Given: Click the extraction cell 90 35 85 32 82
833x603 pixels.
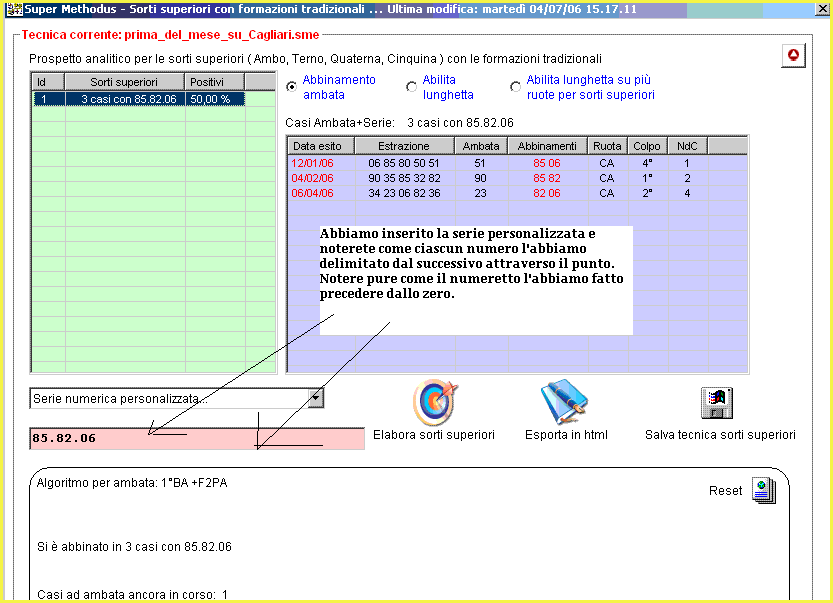Looking at the screenshot, I should 404,178.
